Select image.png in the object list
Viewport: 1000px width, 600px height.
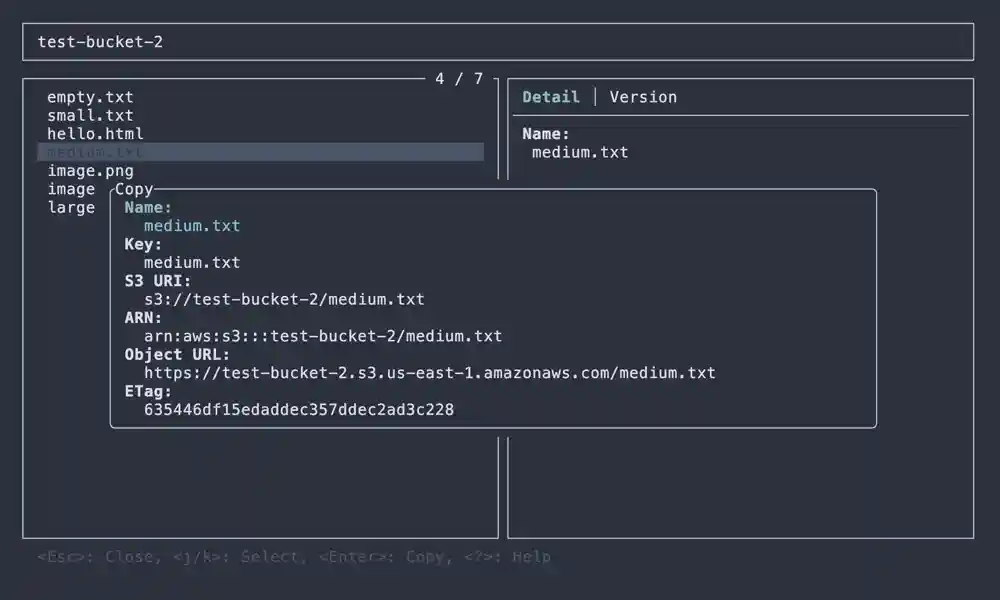click(90, 171)
